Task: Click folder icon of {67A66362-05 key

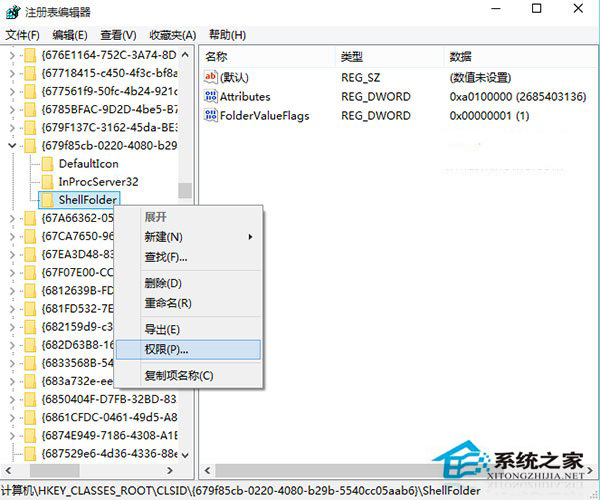Action: coord(30,218)
